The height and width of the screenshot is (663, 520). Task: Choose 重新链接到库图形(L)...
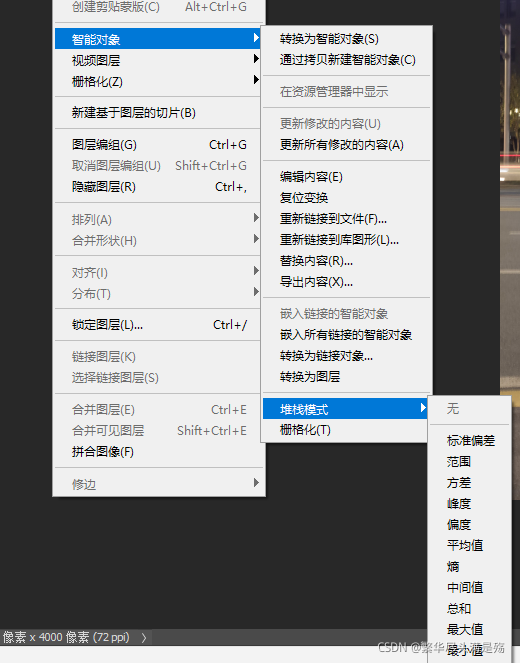[x=346, y=240]
